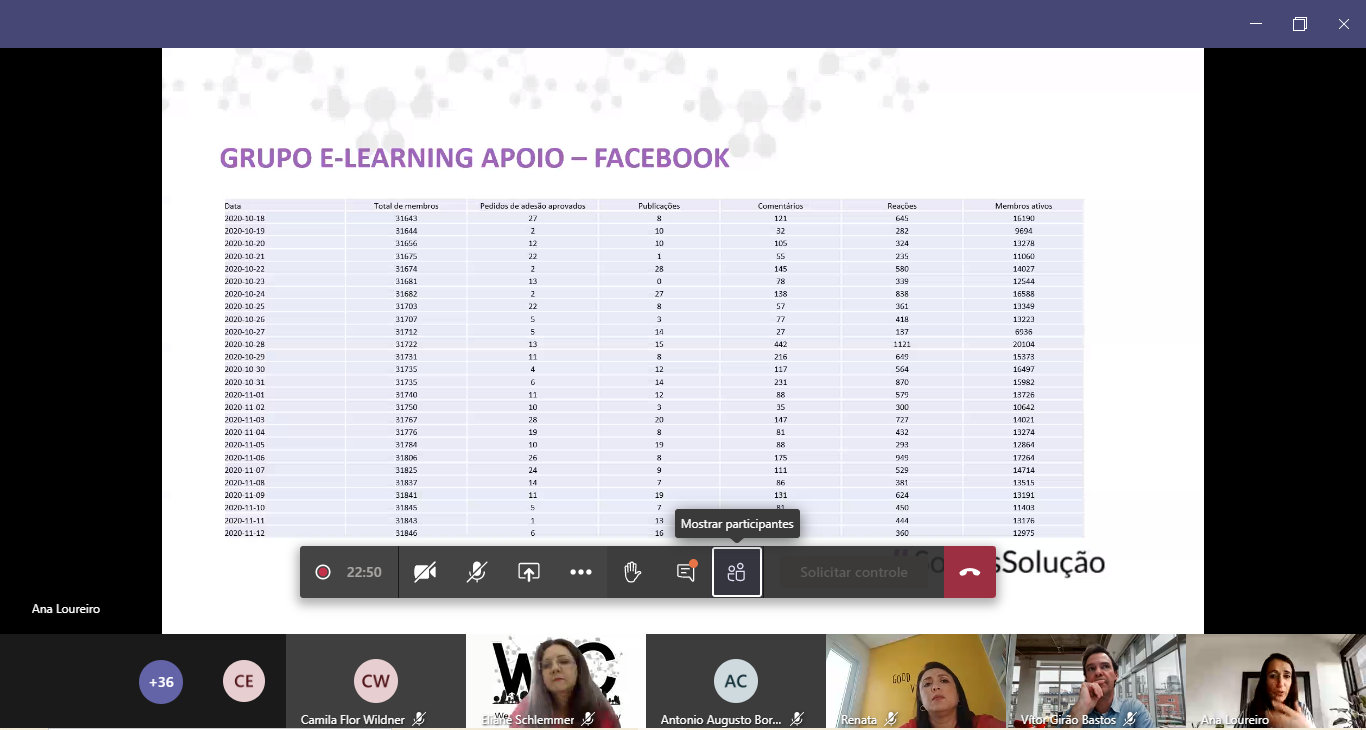Click date cell 2020-10-28

tap(245, 344)
